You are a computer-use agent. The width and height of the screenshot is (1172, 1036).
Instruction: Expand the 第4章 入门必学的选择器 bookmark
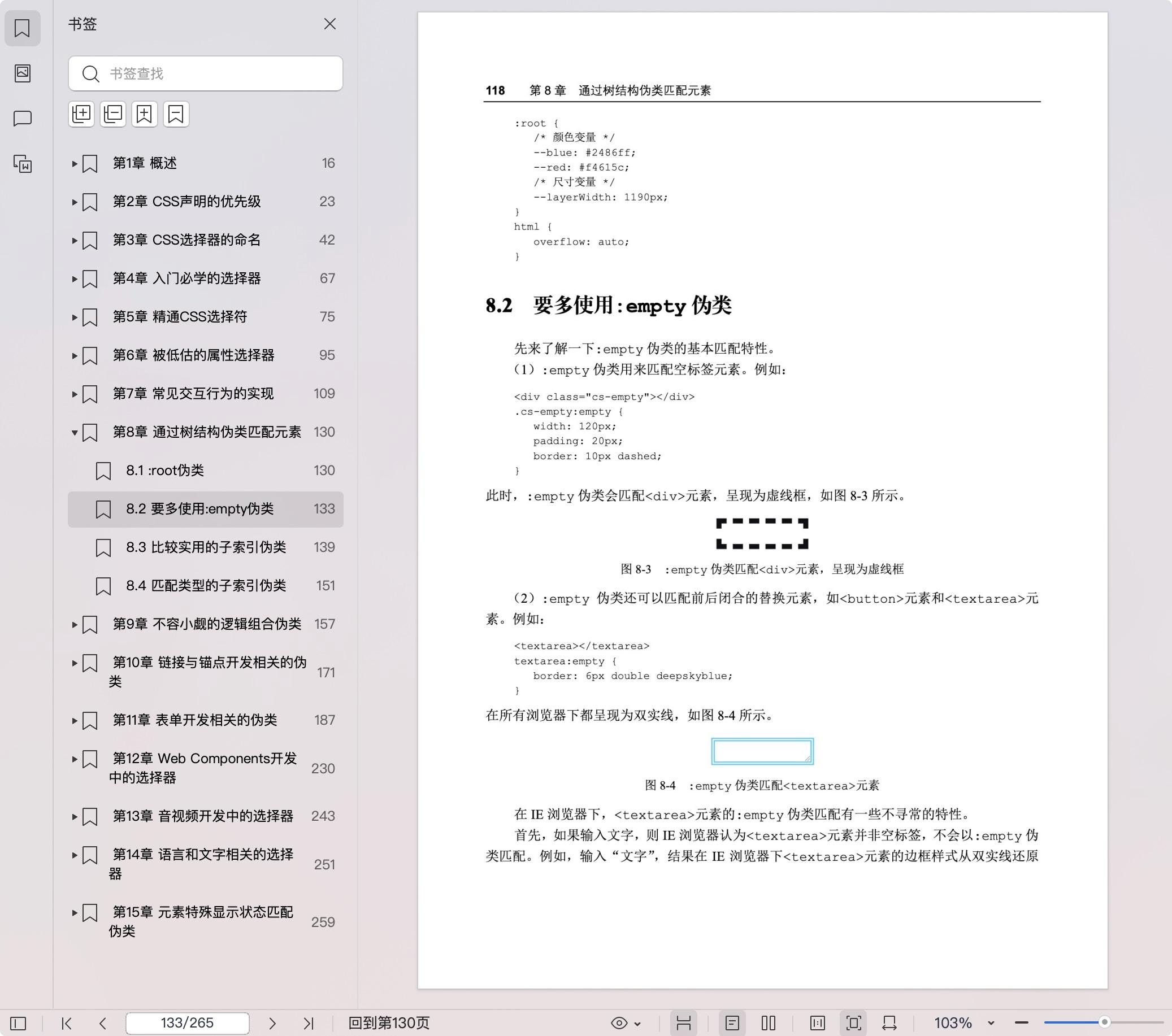pyautogui.click(x=75, y=278)
